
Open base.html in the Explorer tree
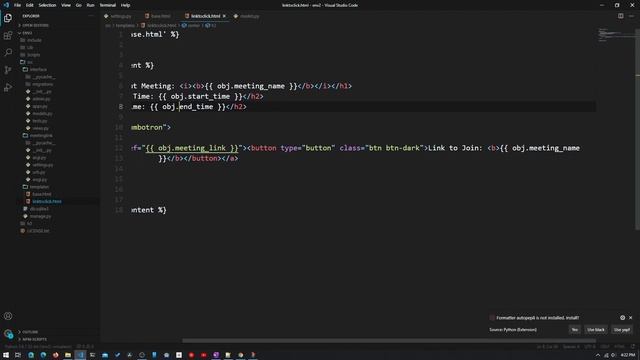tap(42, 194)
